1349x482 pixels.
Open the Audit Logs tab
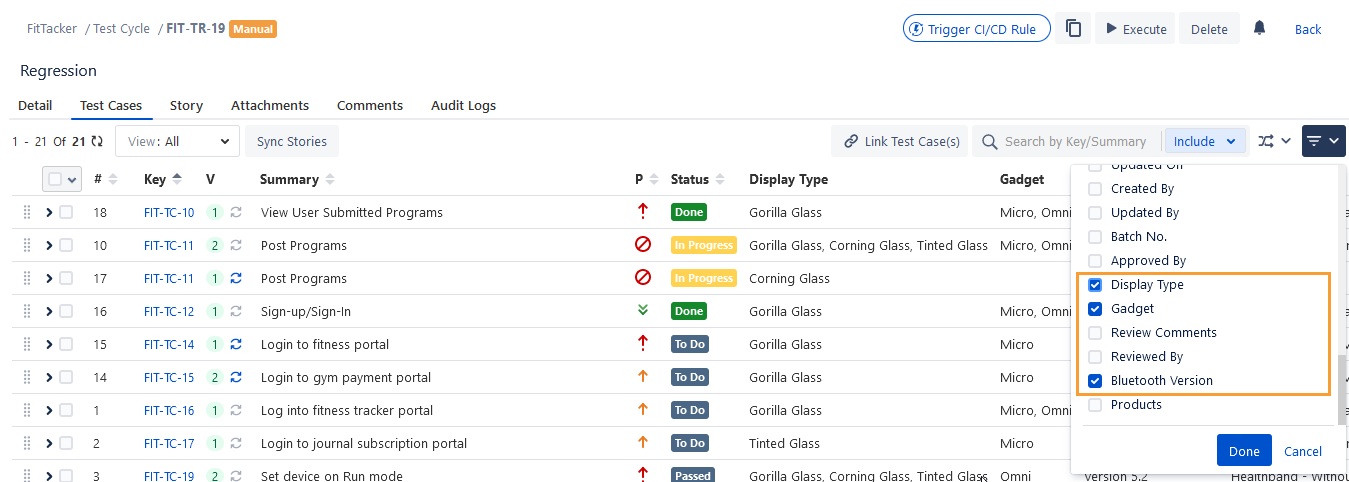(x=463, y=105)
